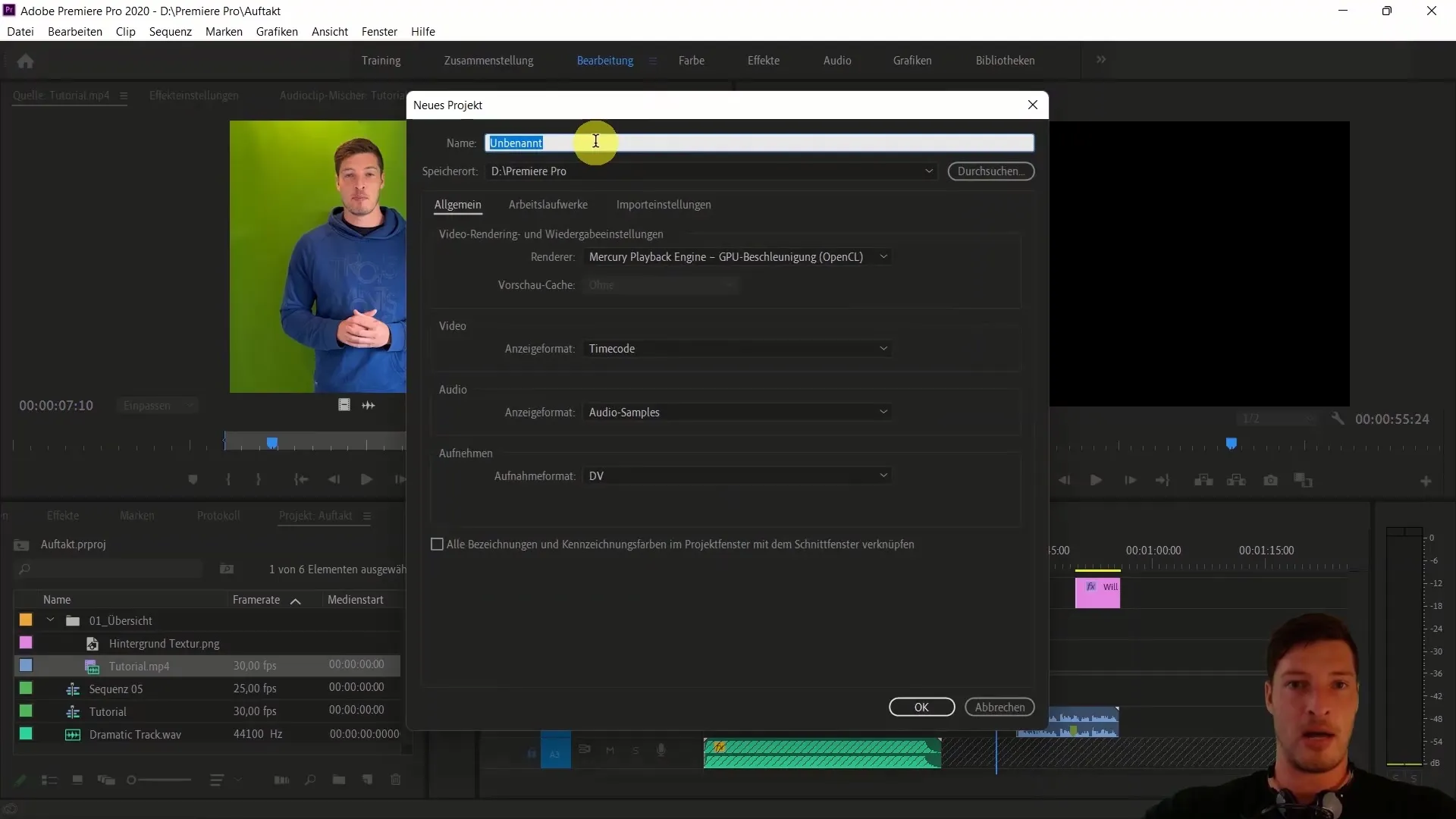Step back one frame in the source monitor
Image resolution: width=1456 pixels, height=819 pixels.
tap(334, 479)
